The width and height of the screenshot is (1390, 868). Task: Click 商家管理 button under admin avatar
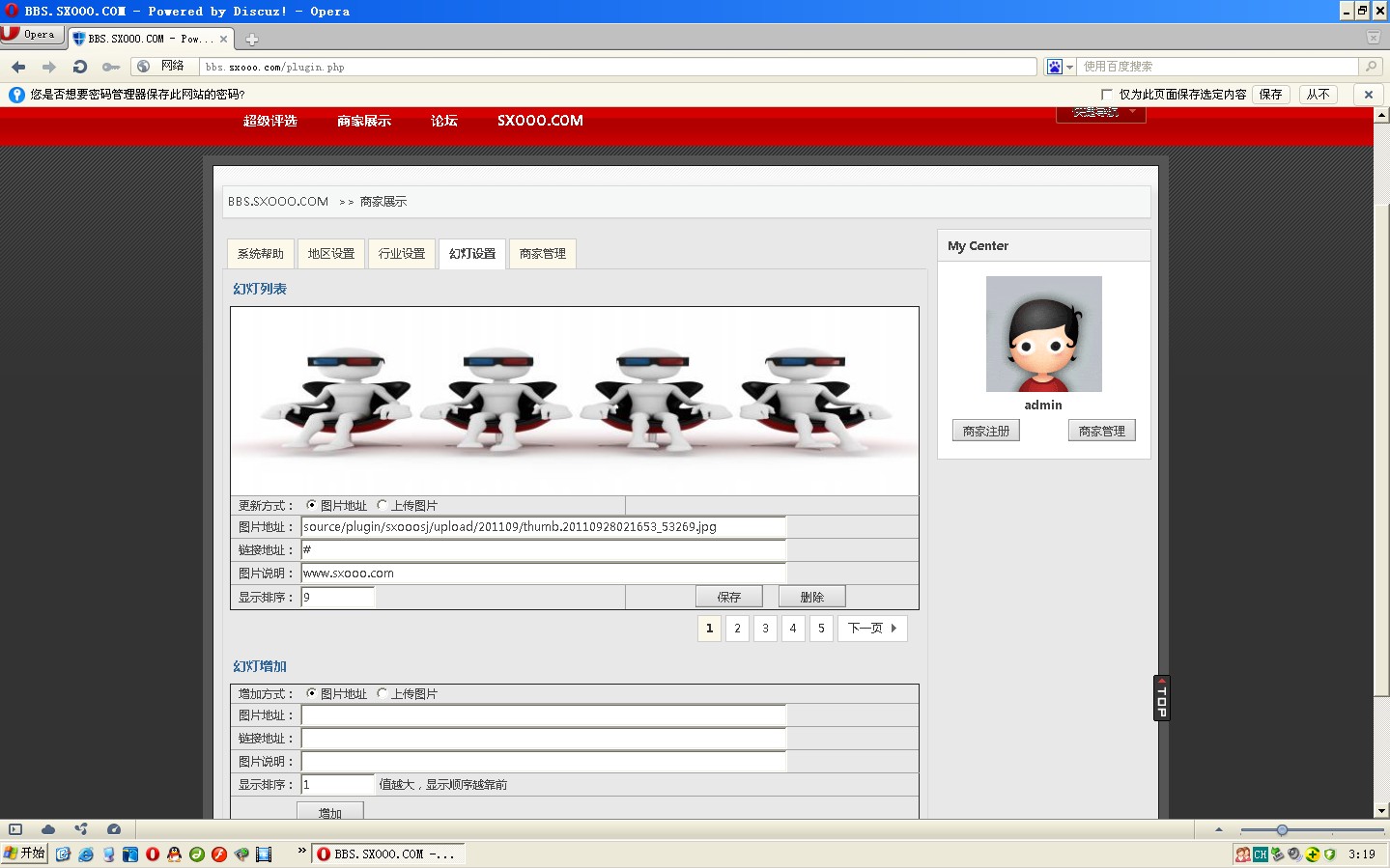1102,431
